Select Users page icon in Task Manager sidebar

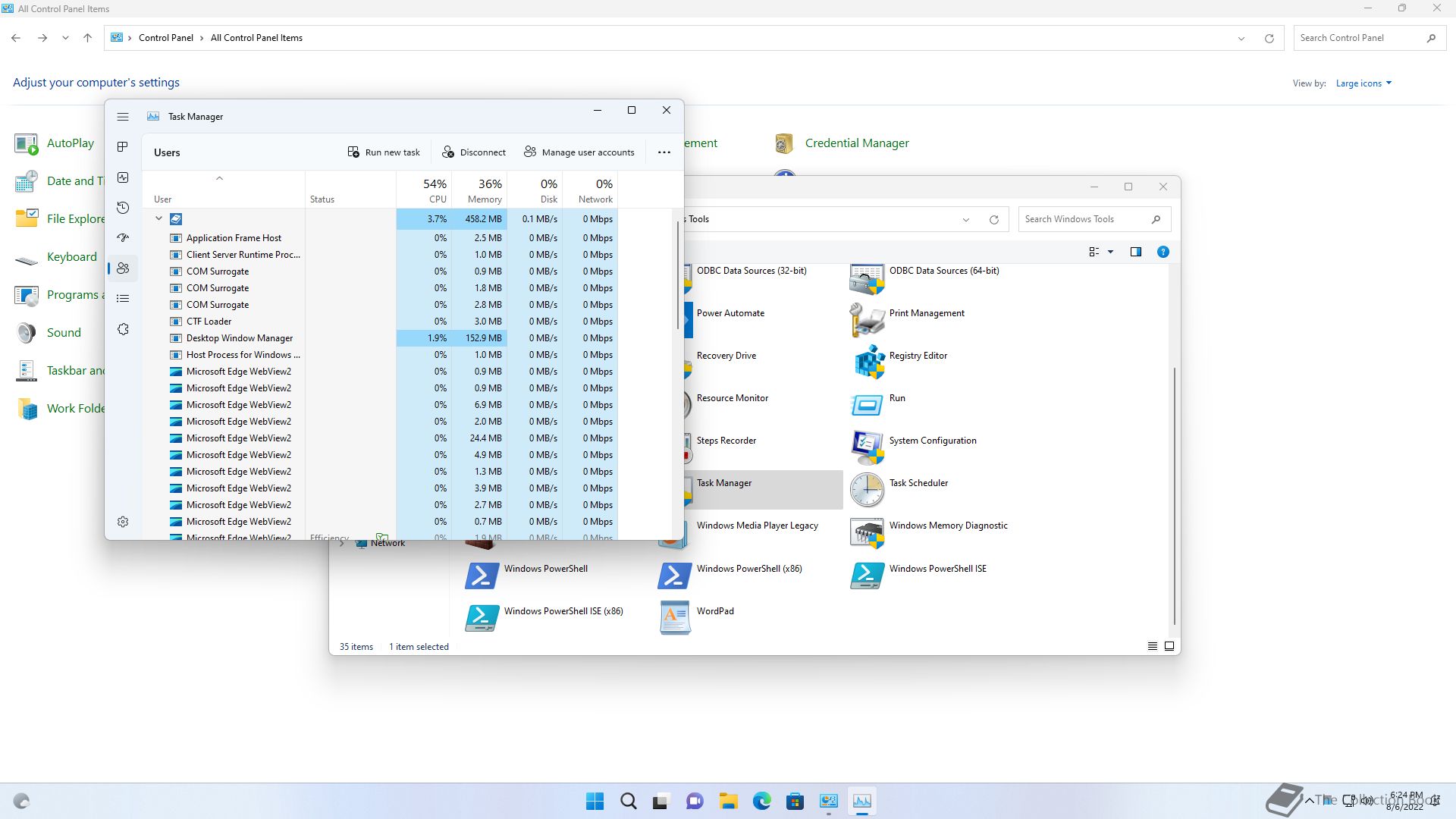pos(123,268)
